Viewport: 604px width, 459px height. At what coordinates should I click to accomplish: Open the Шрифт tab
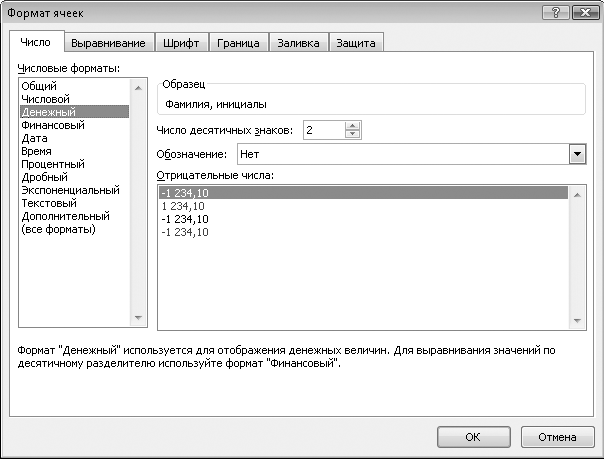(x=181, y=43)
